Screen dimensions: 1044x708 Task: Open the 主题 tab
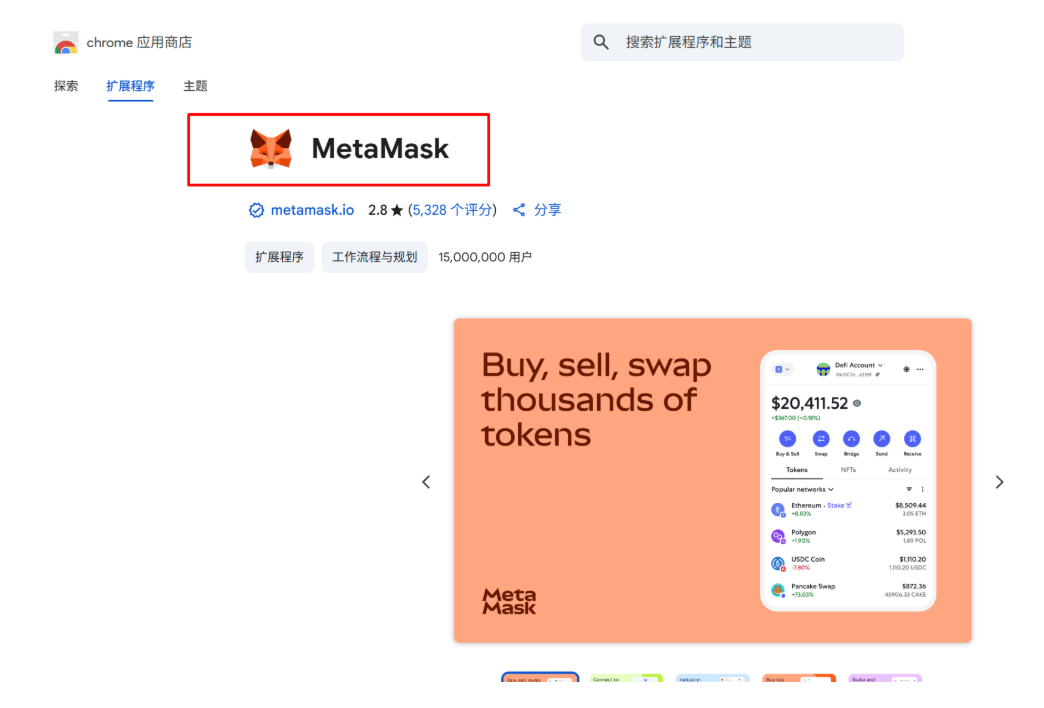pos(195,86)
